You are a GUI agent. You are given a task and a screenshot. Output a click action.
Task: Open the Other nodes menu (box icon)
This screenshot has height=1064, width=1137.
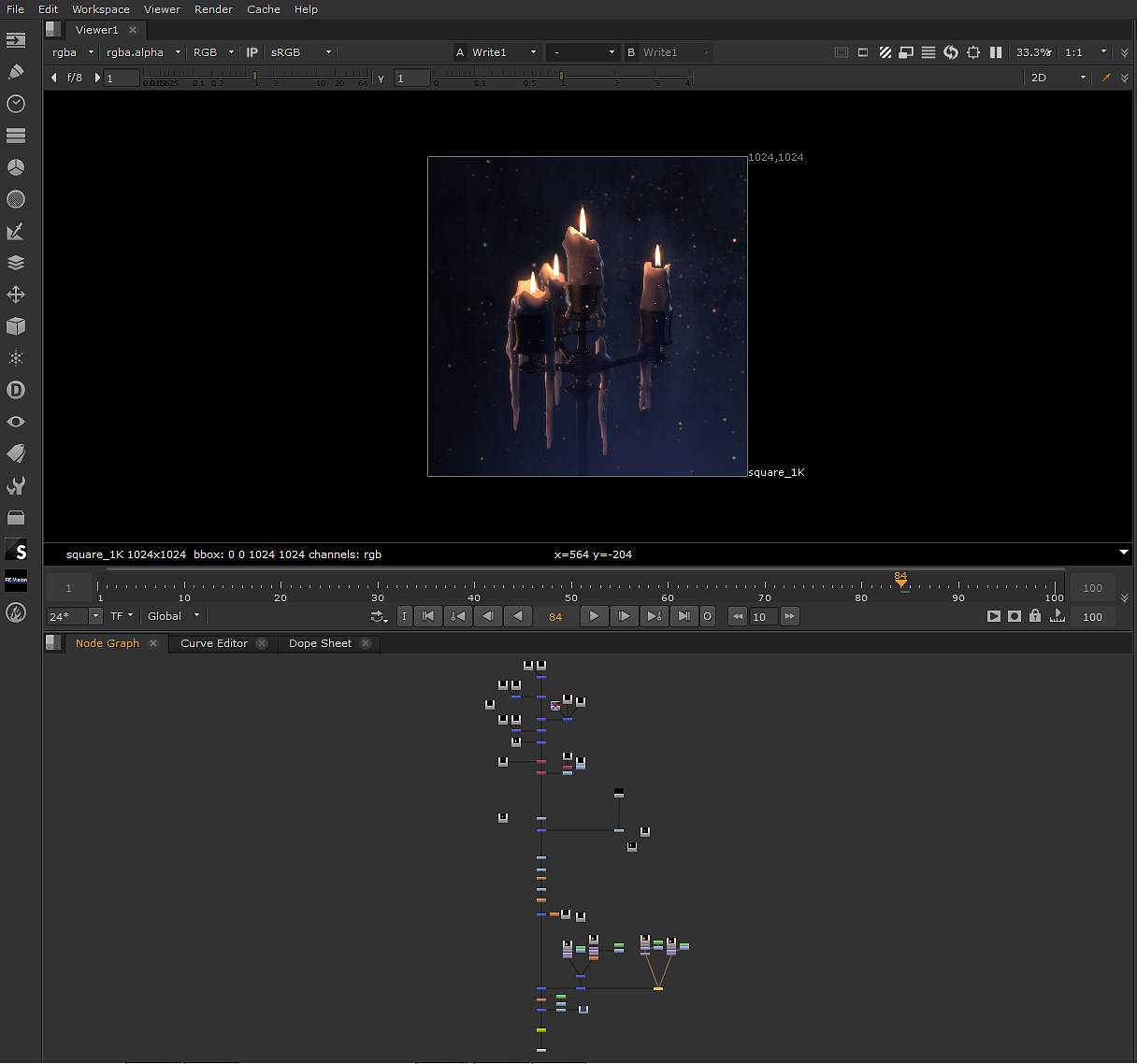16,517
